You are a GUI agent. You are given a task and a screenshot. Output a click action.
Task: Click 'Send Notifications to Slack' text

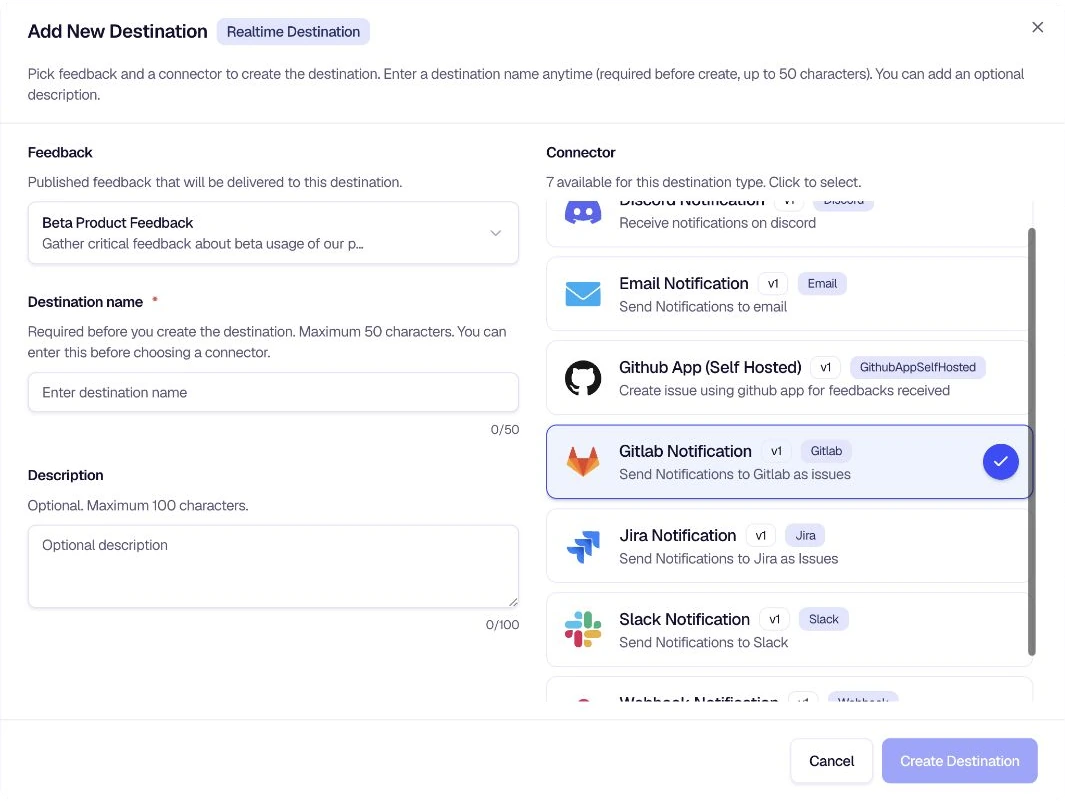pyautogui.click(x=703, y=643)
